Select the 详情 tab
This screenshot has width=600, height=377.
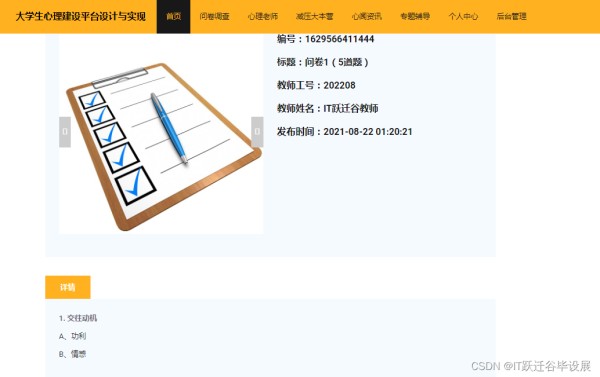68,287
